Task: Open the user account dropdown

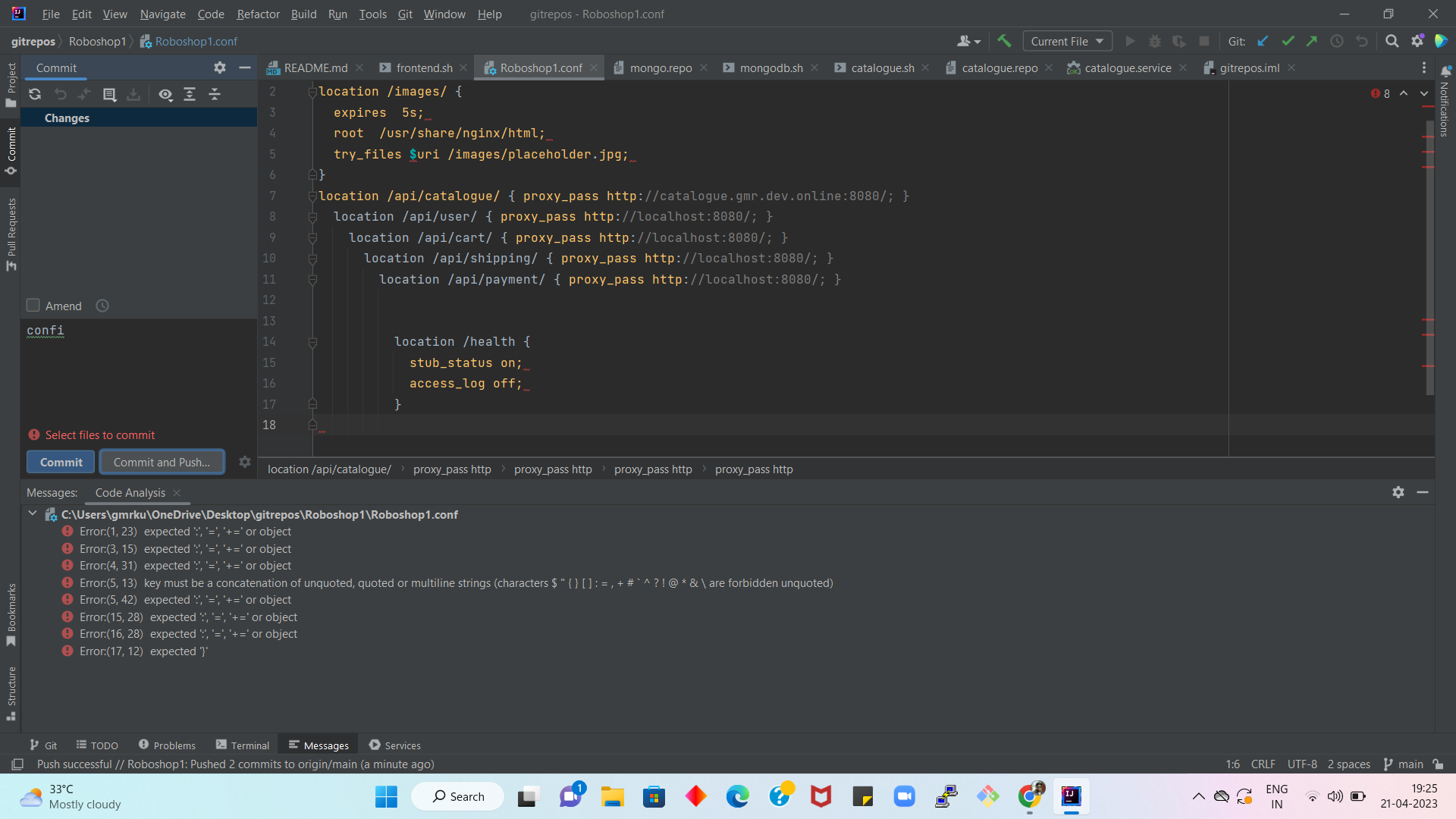Action: point(968,41)
